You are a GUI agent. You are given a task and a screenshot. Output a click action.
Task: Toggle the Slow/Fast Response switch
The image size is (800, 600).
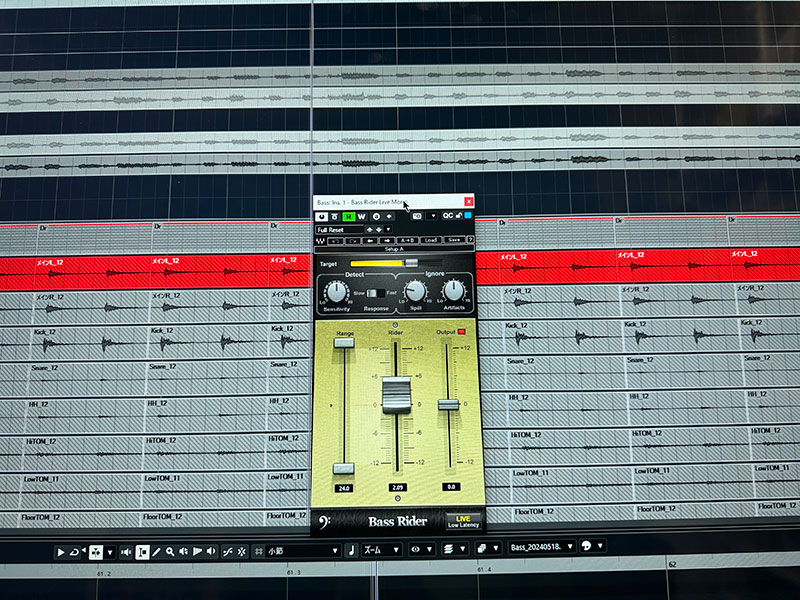(x=376, y=293)
